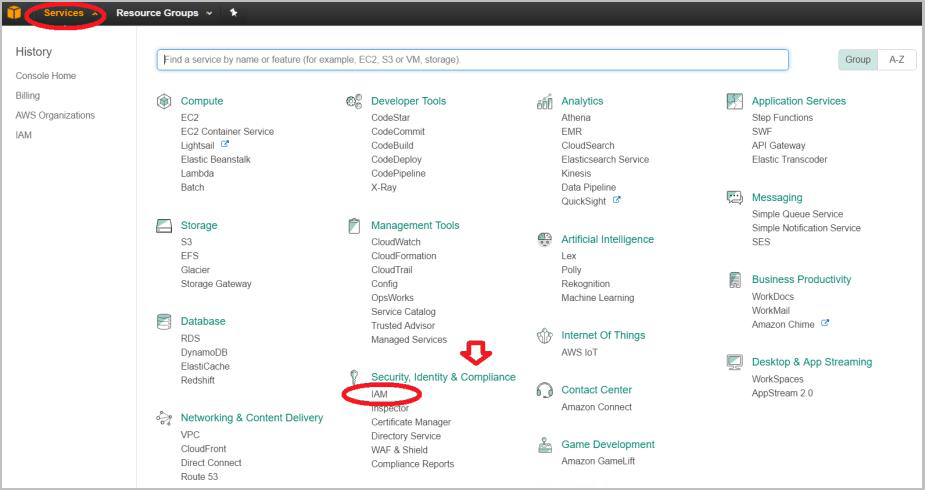Click external link icon next to QuickSight
Screen dimensions: 925x490
point(616,200)
